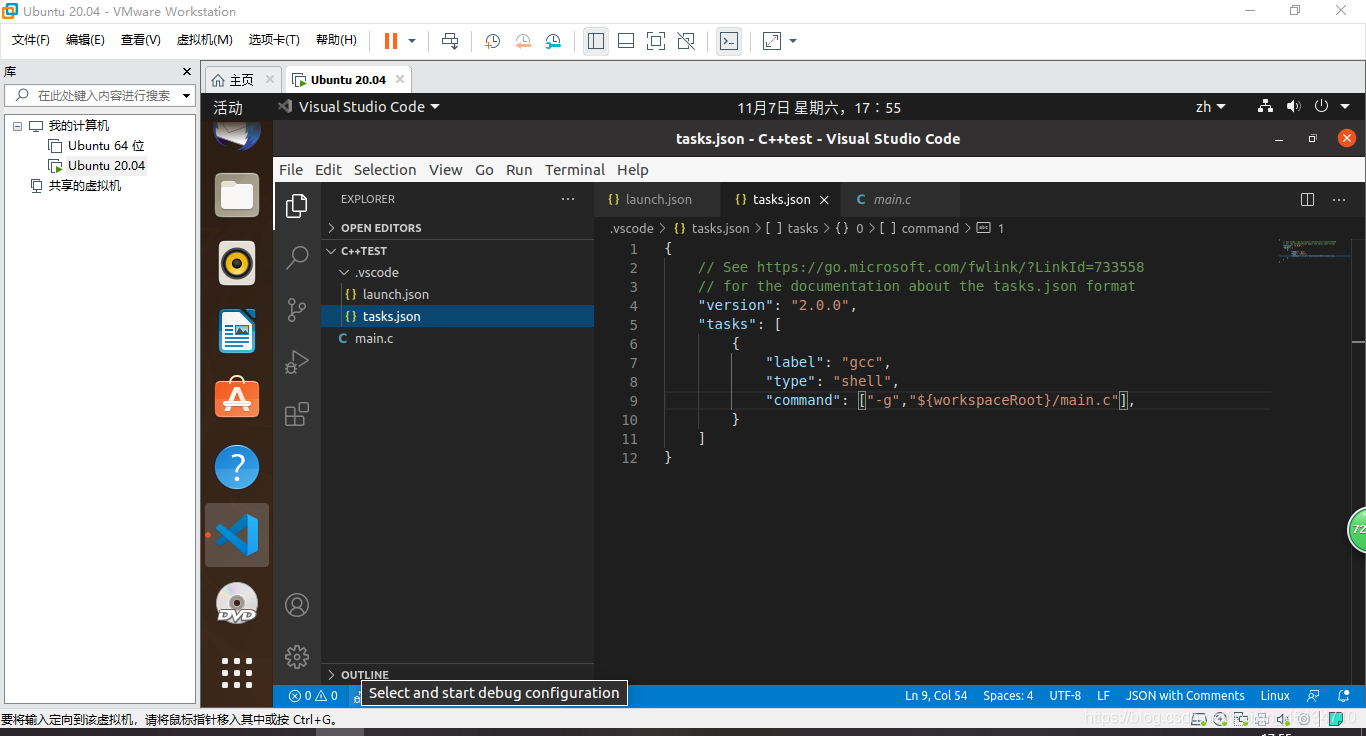This screenshot has width=1366, height=736.
Task: Open the Selection menu
Action: coord(385,170)
